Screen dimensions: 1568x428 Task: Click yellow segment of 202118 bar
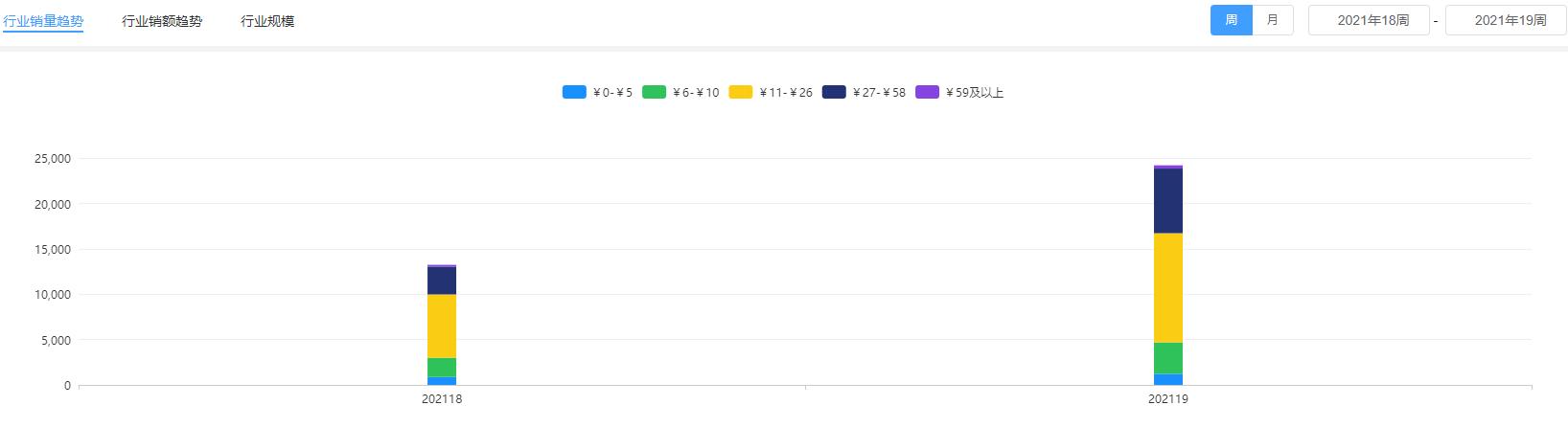tap(442, 326)
